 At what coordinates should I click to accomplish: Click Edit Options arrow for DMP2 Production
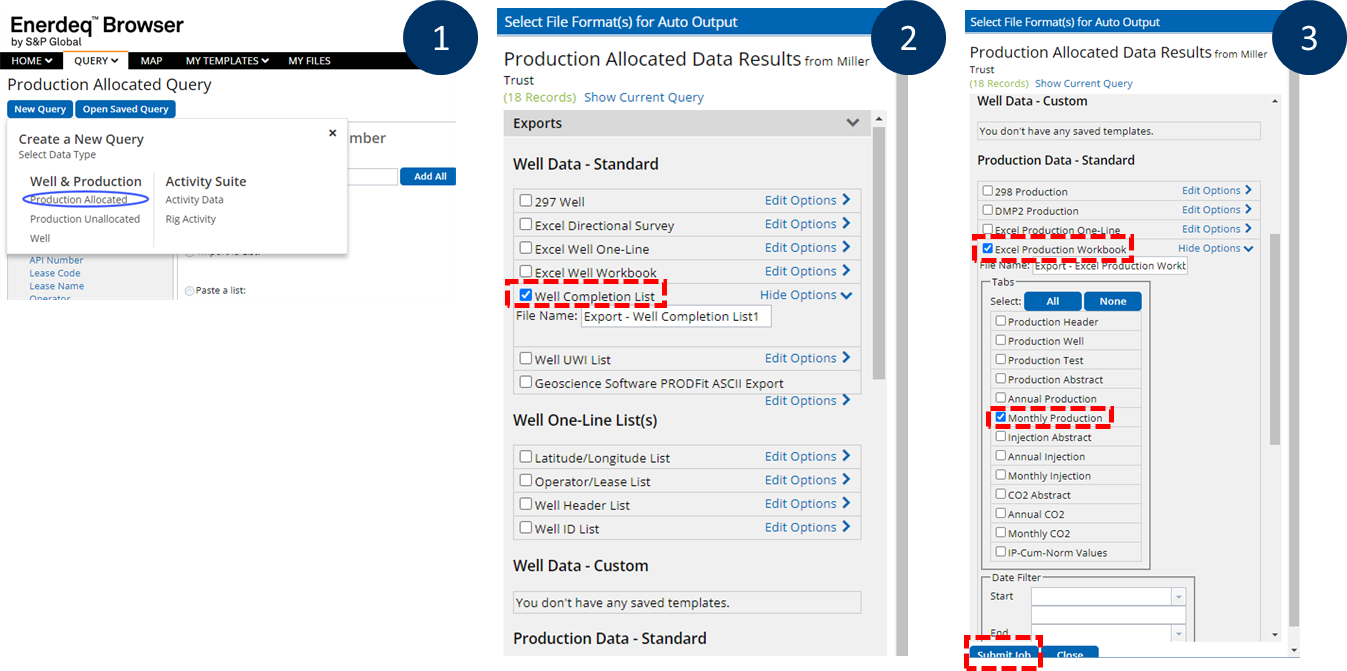(x=1248, y=210)
